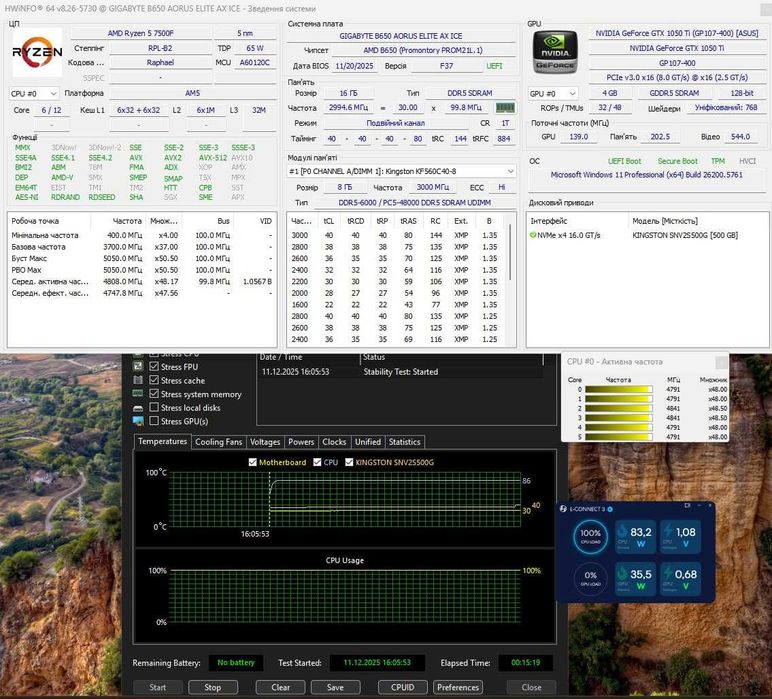772x699 pixels.
Task: Click the Save button
Action: pyautogui.click(x=335, y=687)
